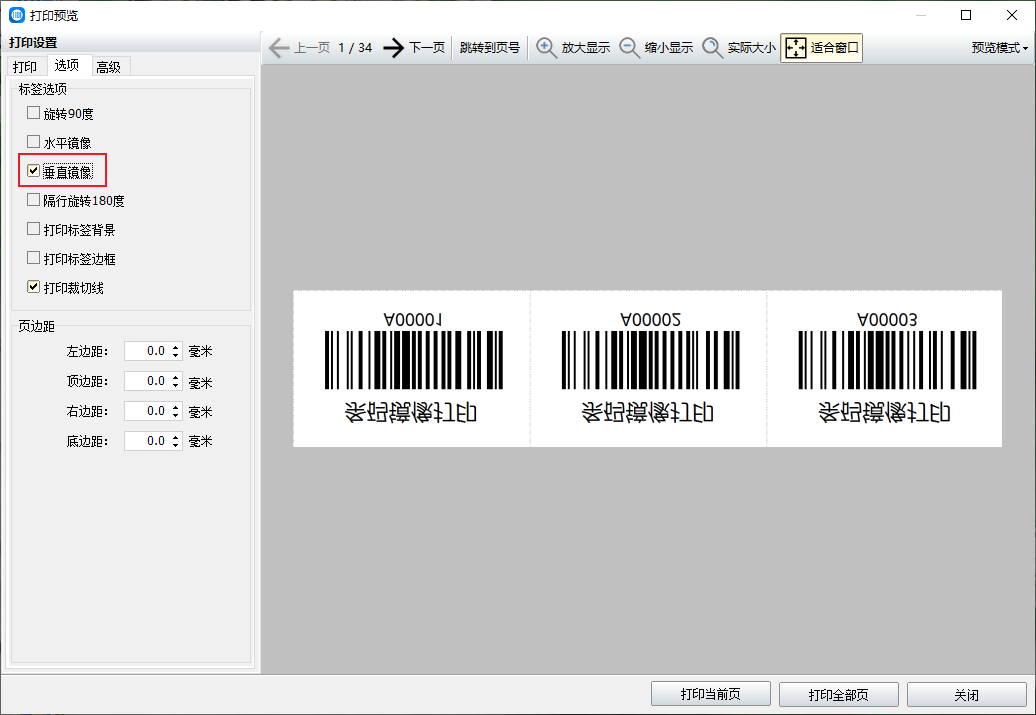Click the 关闭 button
Screen dimensions: 1036x715
(x=967, y=695)
